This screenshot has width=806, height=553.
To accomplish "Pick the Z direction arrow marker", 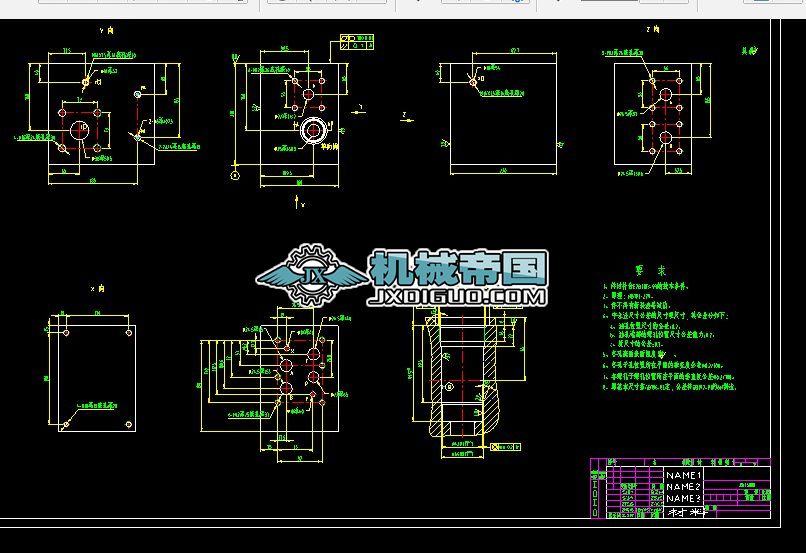I will coord(406,118).
